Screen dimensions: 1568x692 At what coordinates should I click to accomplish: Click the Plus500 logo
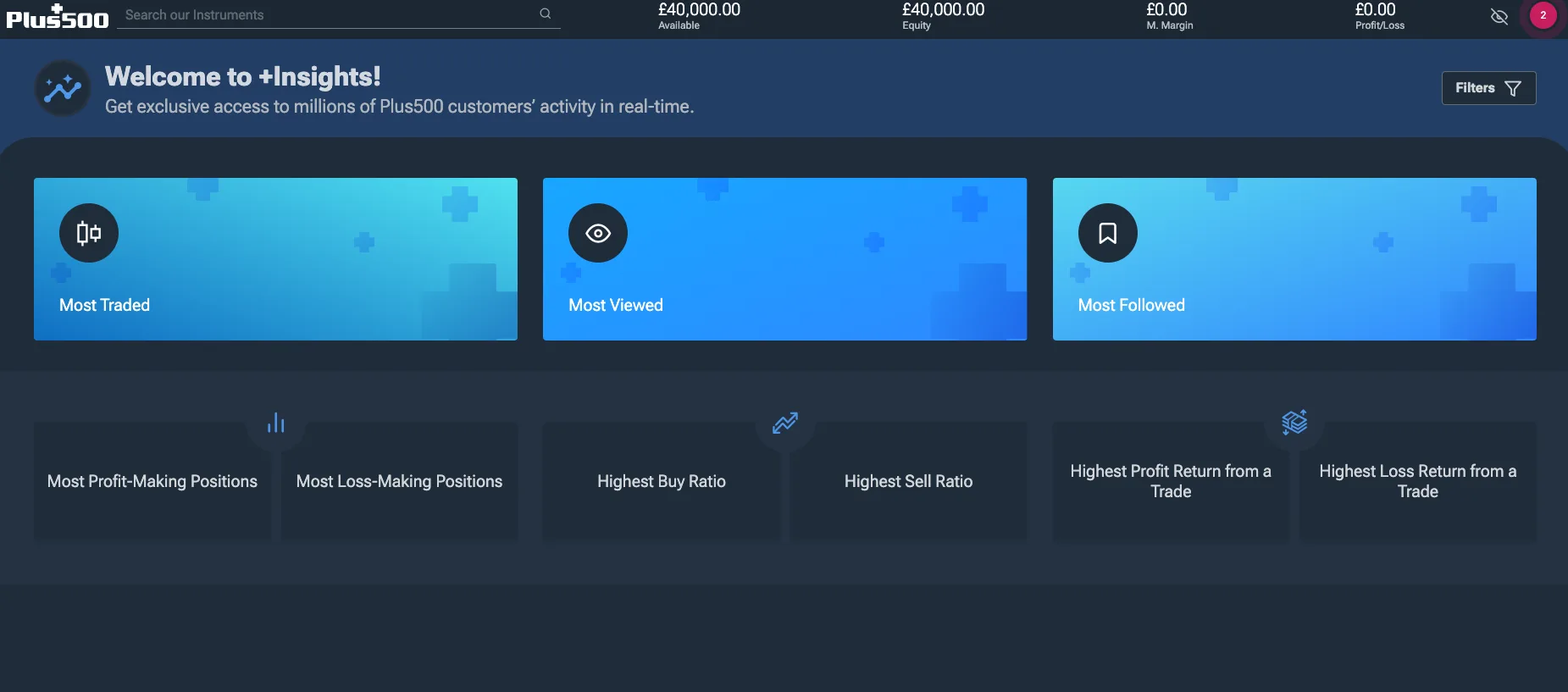pos(58,17)
